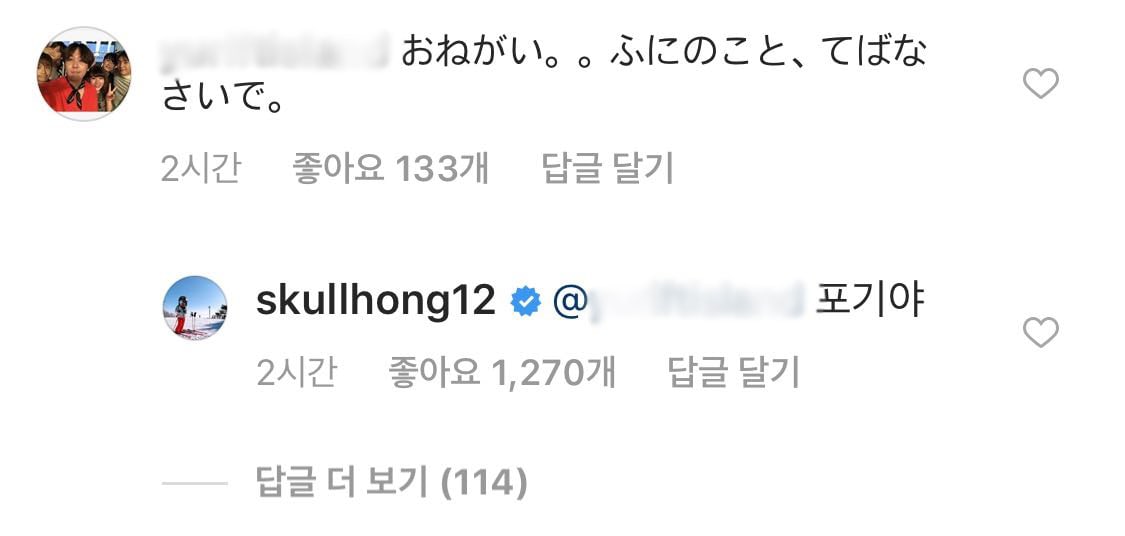View likes list 좋아요 133개
1125x536 pixels.
390,169
